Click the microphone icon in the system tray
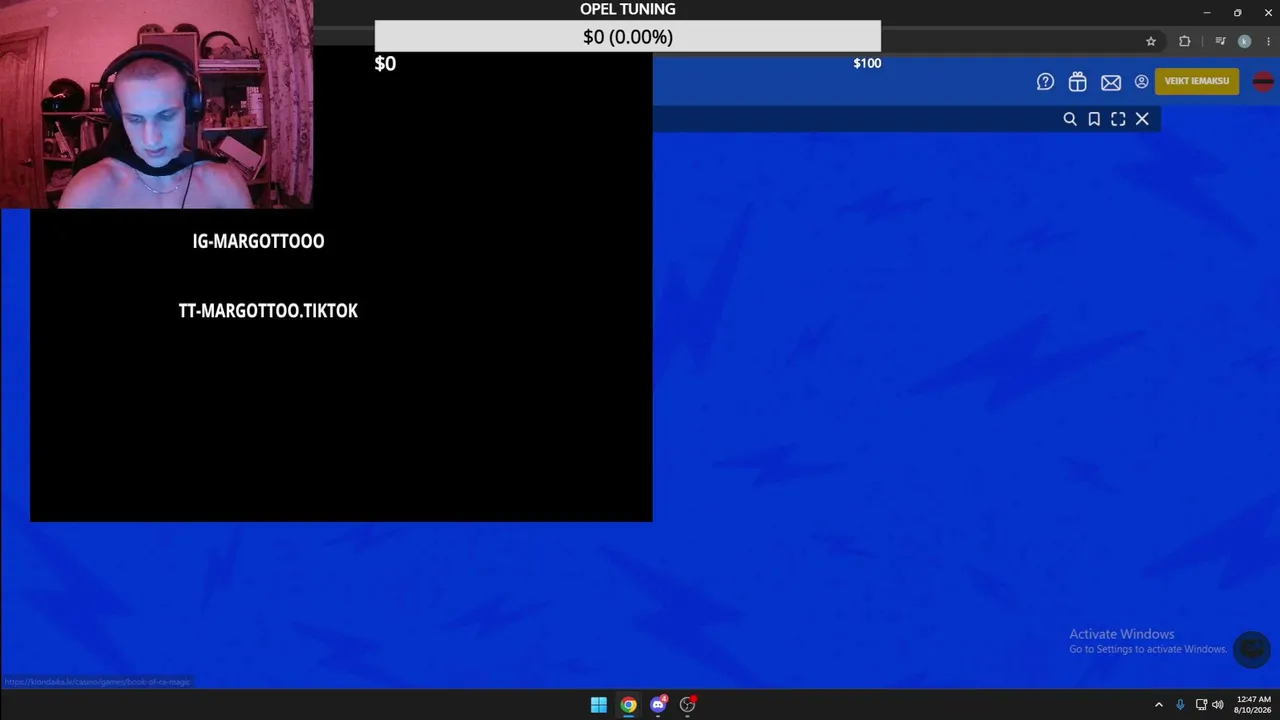1280x720 pixels. [x=1180, y=705]
